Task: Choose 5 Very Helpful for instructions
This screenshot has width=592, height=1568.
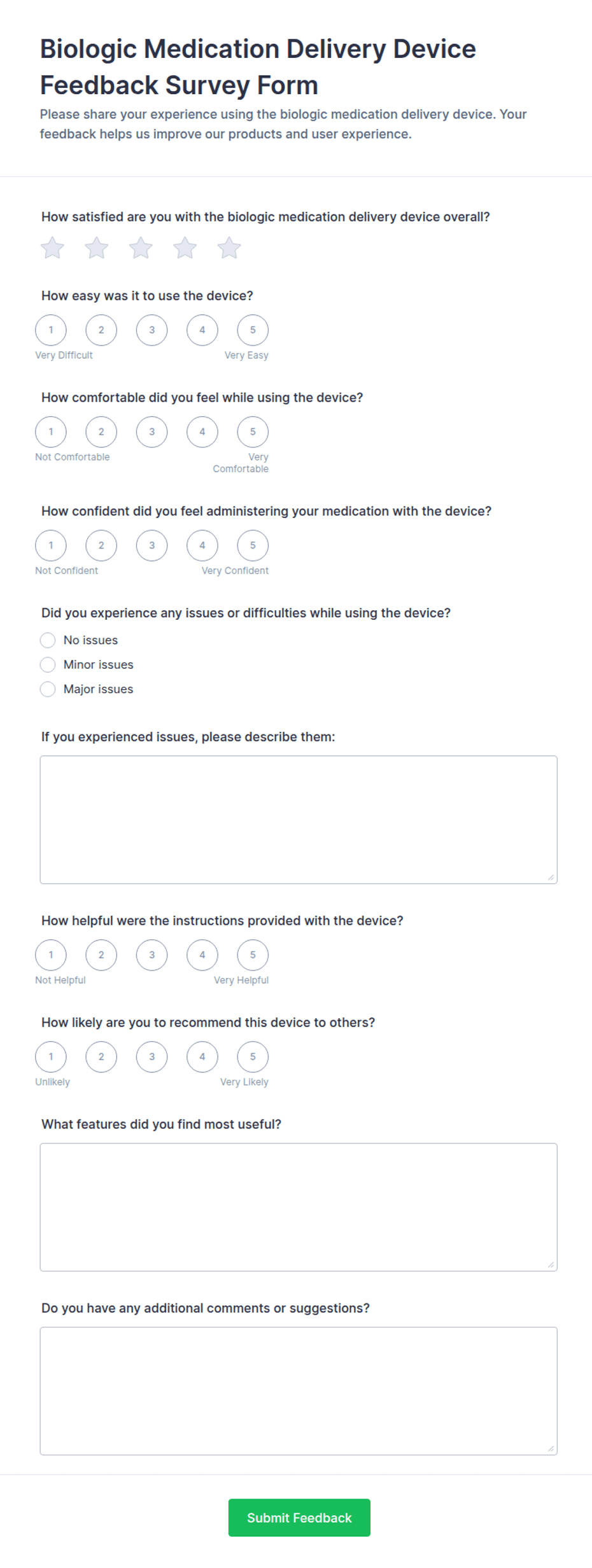Action: pos(253,955)
